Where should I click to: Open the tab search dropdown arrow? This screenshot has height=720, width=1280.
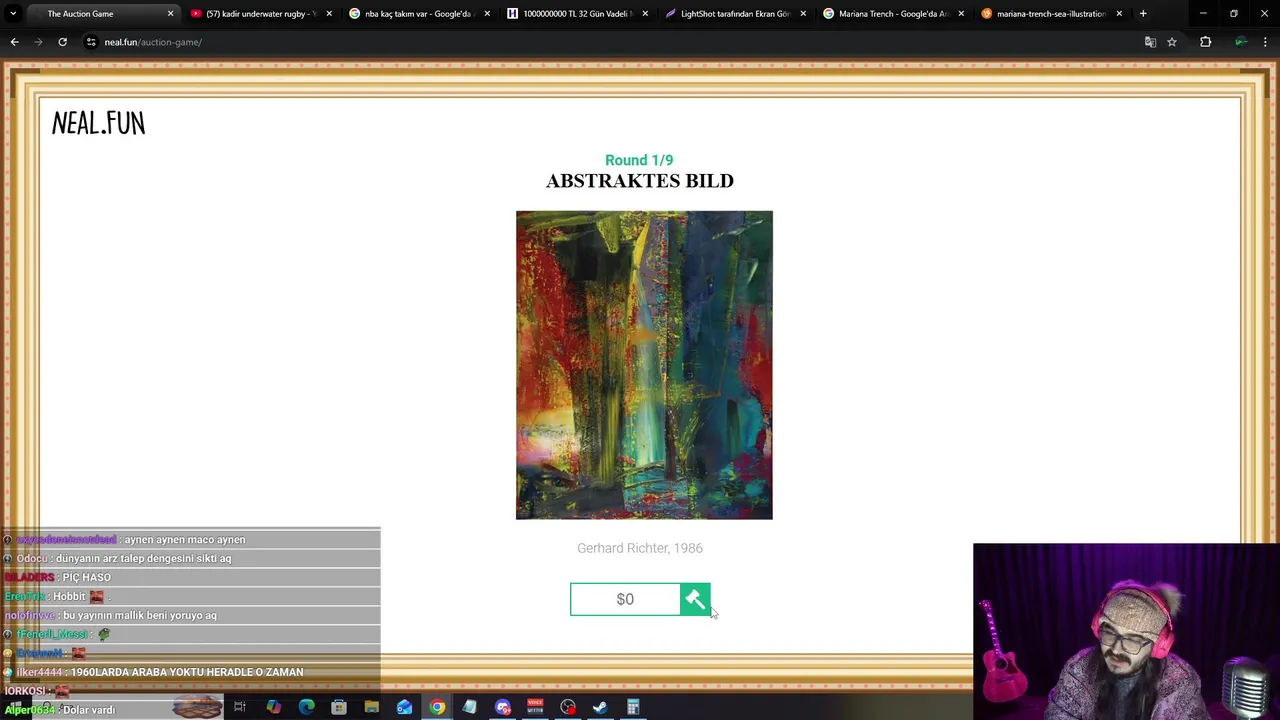pyautogui.click(x=13, y=14)
